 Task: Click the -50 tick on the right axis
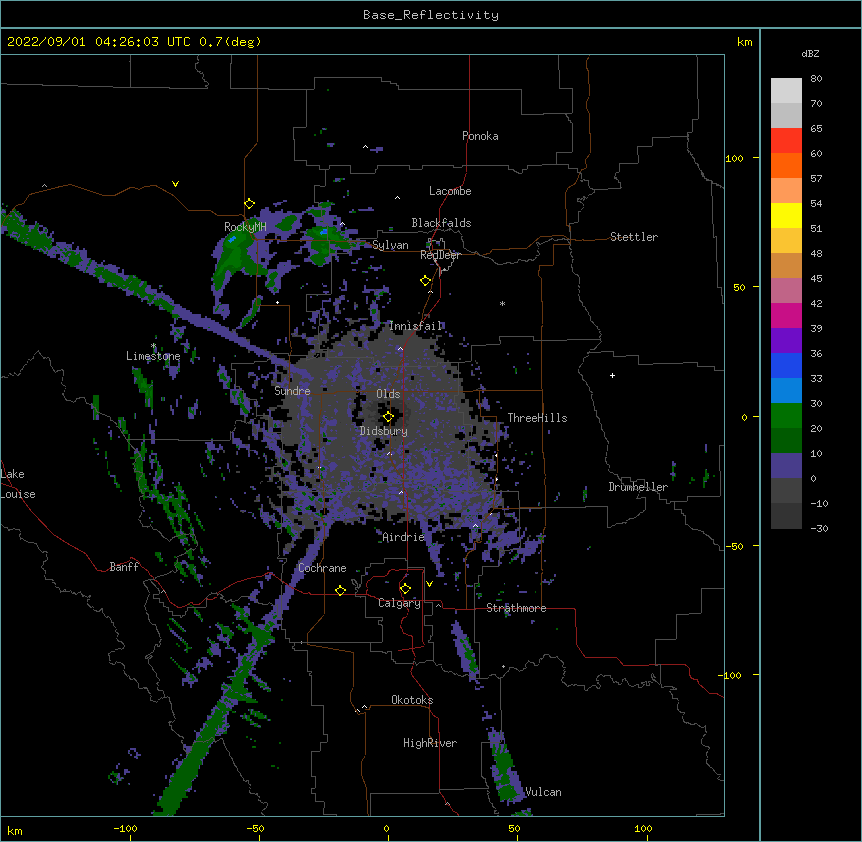tap(734, 546)
